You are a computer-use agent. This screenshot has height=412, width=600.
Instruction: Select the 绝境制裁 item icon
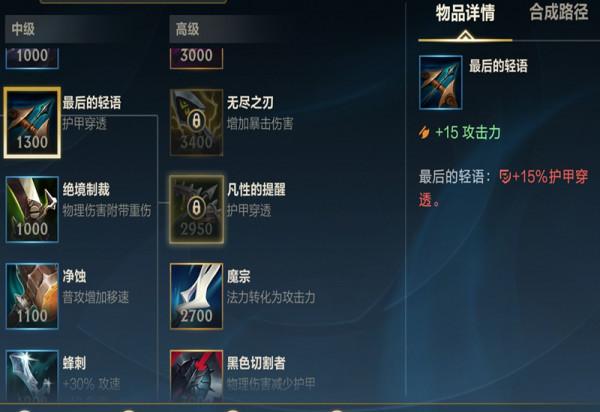click(32, 209)
